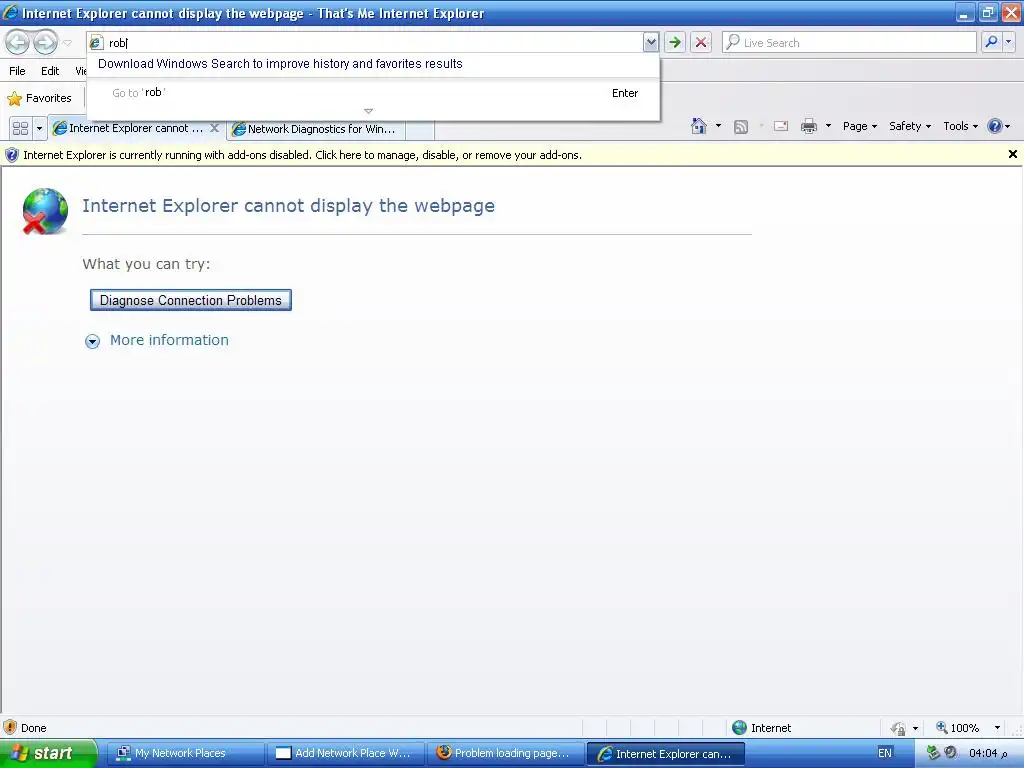
Task: Close the Internet Explorer cannot display tab
Action: point(214,128)
